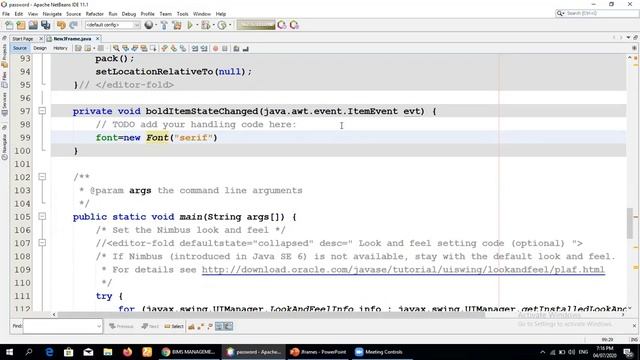This screenshot has height=360, width=640.
Task: Open the Profile Project dropdown arrow
Action: (230, 25)
